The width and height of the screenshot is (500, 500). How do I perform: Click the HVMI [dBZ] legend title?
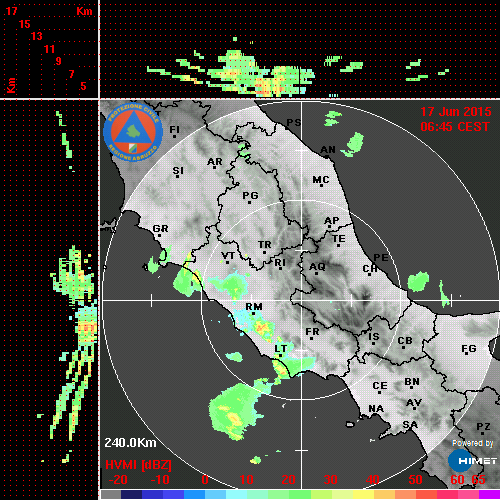(138, 465)
